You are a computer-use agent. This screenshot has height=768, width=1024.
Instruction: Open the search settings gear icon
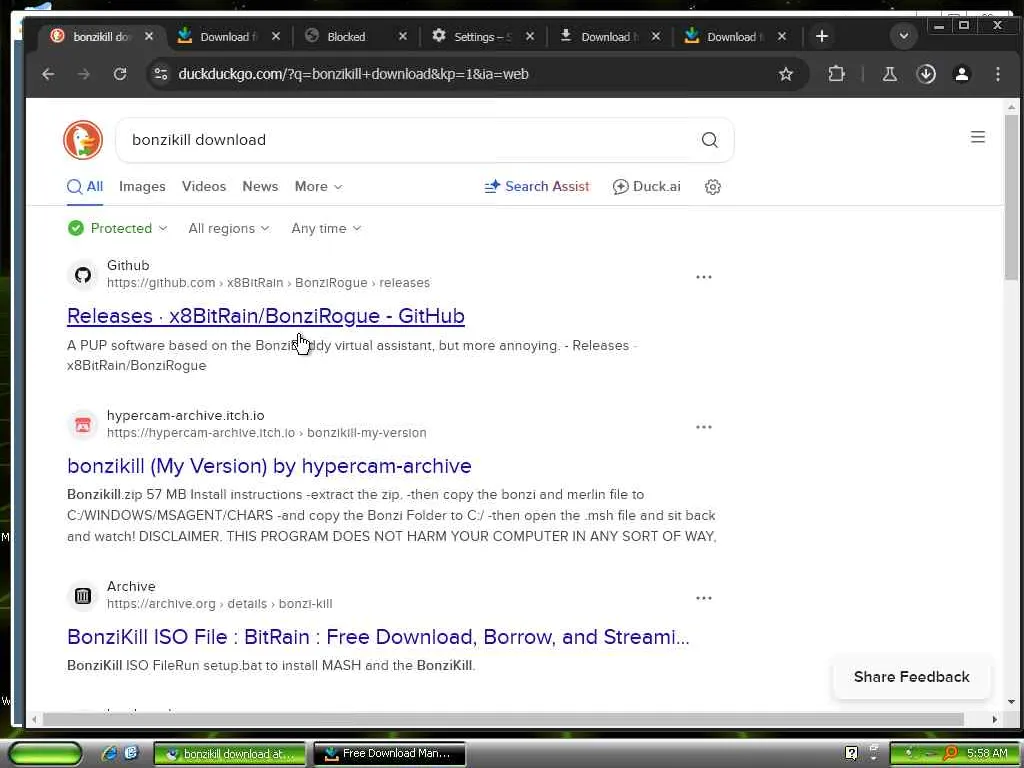712,187
